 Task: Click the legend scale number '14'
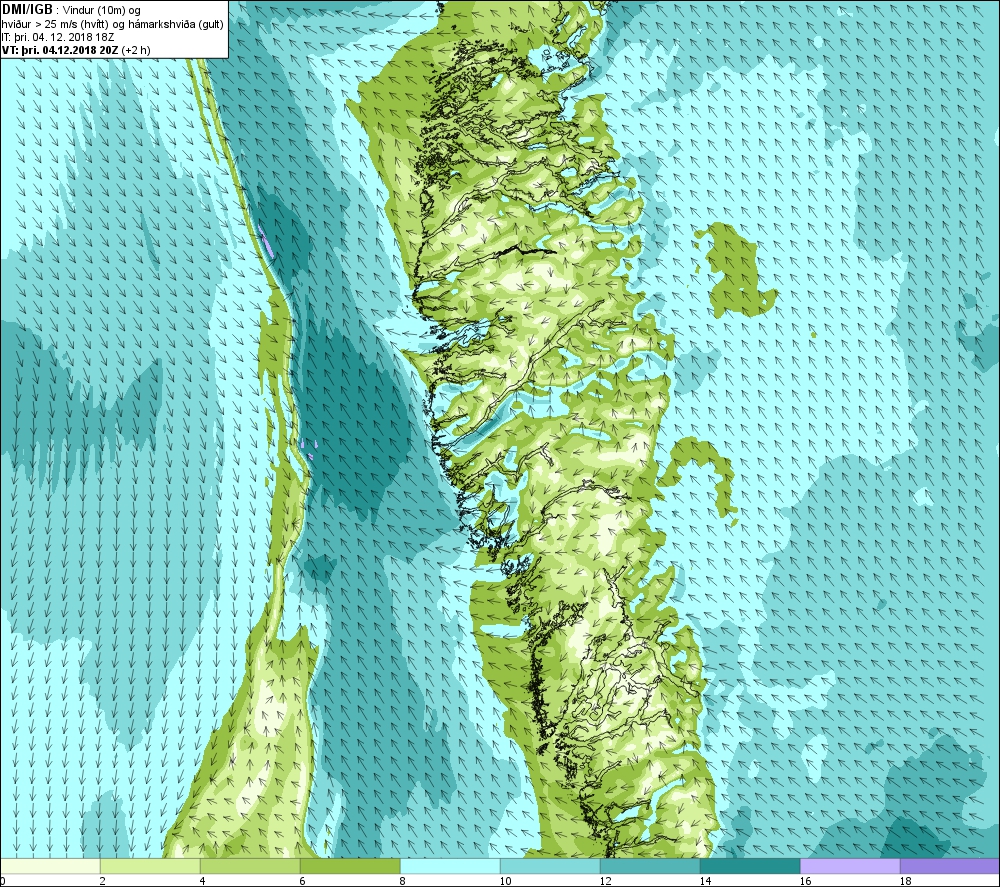click(705, 881)
